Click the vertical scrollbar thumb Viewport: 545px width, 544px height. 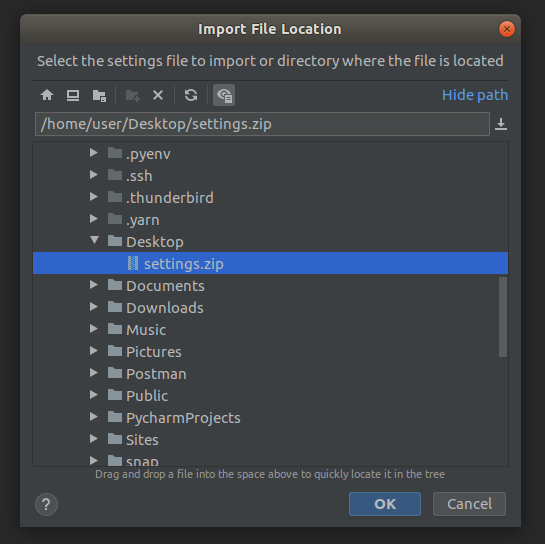click(x=503, y=317)
